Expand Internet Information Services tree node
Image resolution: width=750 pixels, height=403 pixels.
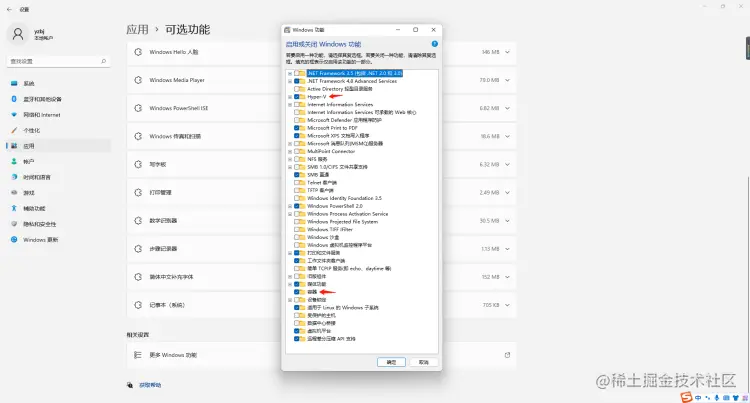point(290,105)
